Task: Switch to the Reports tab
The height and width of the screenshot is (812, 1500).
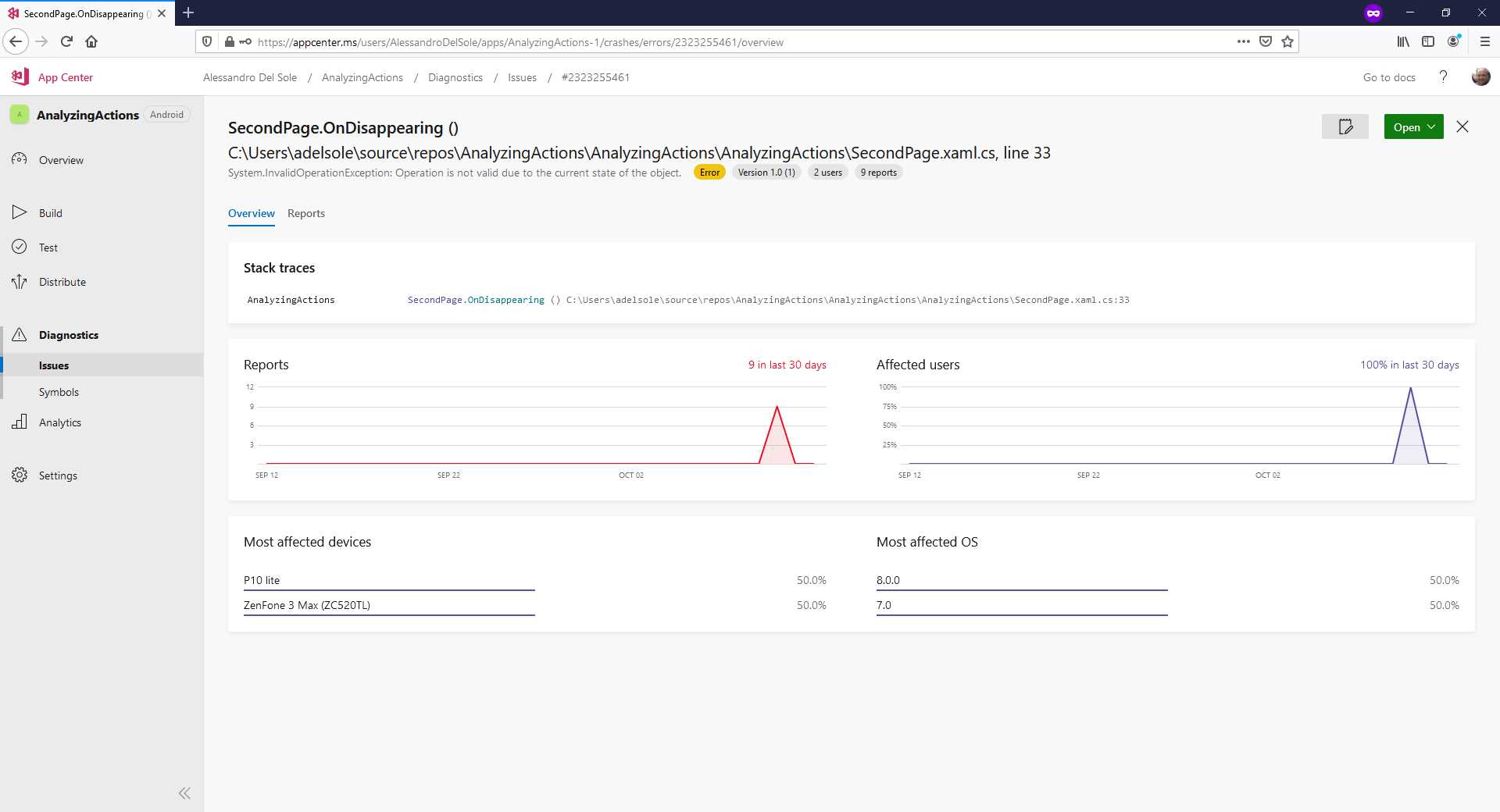Action: [306, 213]
